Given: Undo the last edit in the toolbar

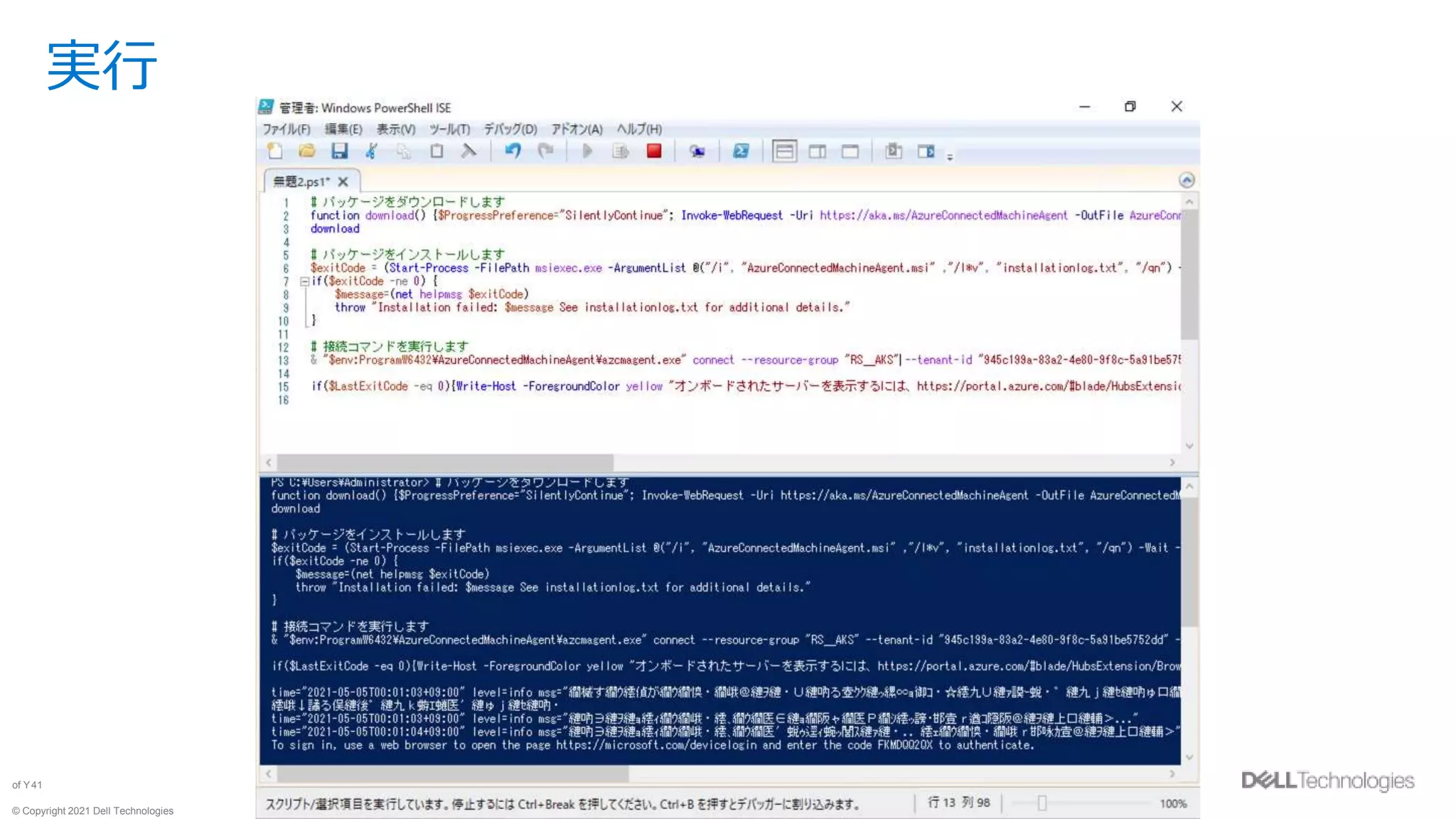Looking at the screenshot, I should pyautogui.click(x=513, y=151).
